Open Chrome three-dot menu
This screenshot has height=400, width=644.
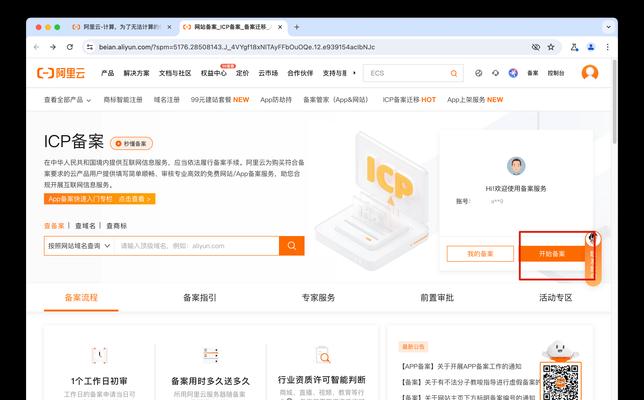tap(607, 47)
